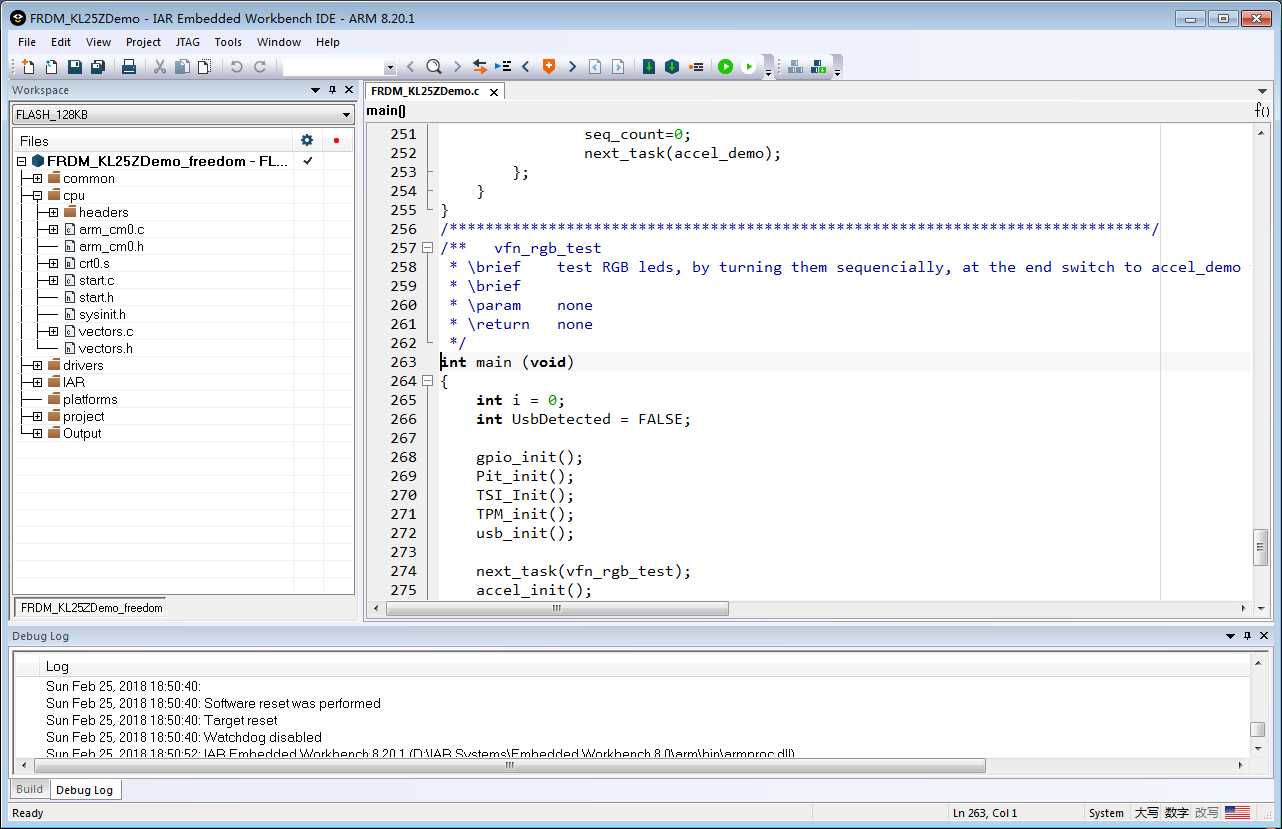Screen dimensions: 1282x829
Task: Click the Save All toolbar icon
Action: point(98,67)
